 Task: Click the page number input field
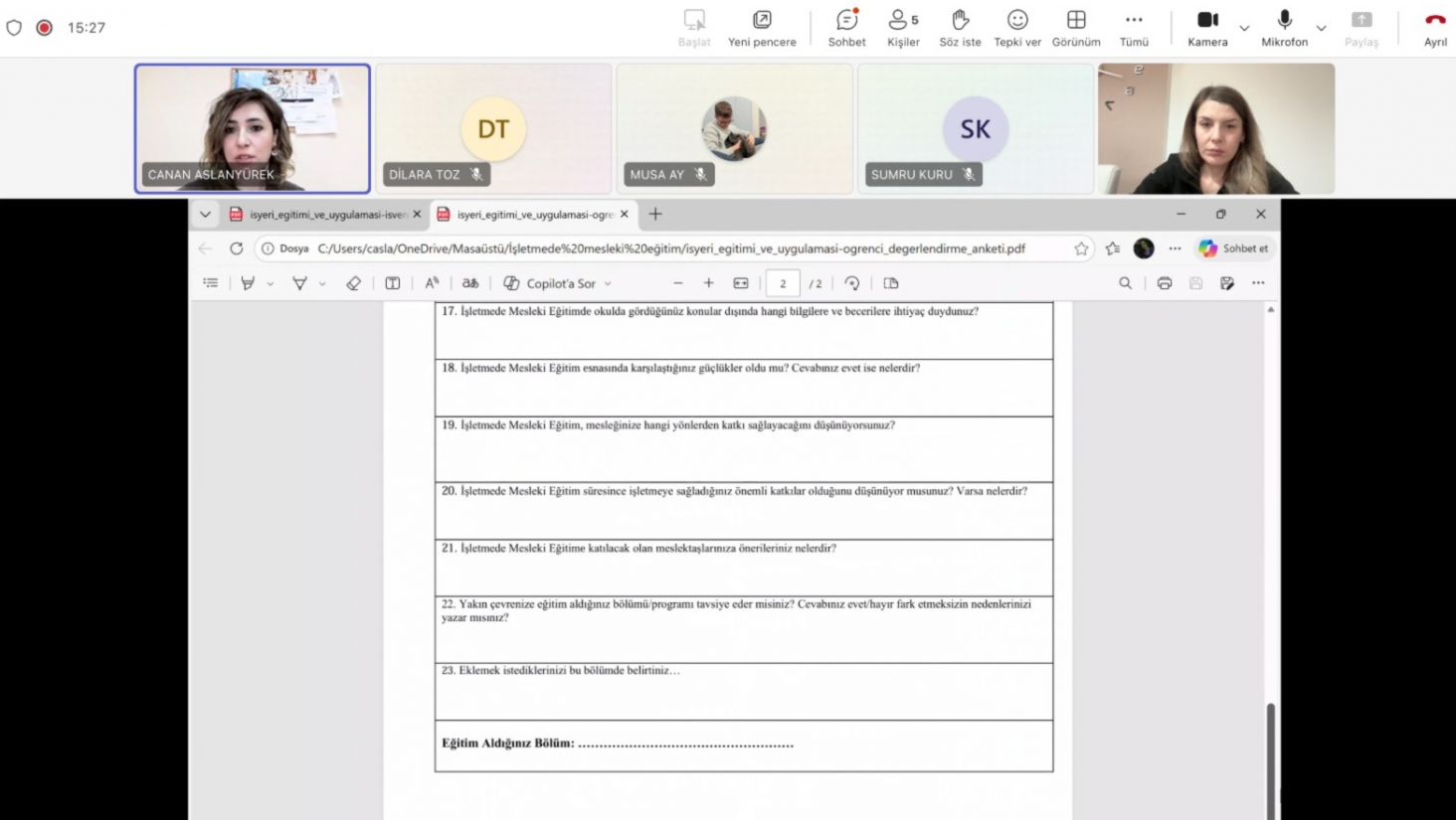[x=783, y=283]
